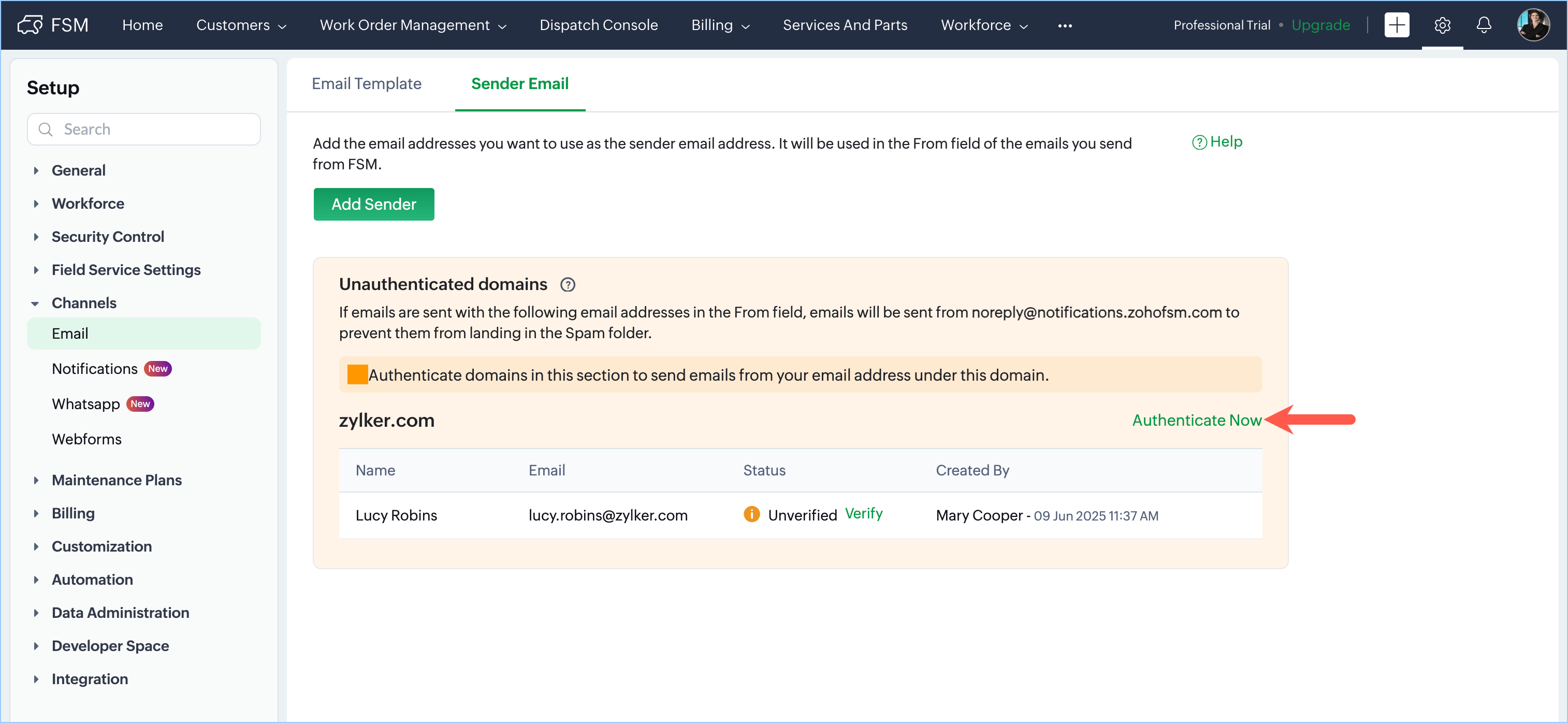
Task: Click the three-dots more menu icon
Action: (1065, 25)
